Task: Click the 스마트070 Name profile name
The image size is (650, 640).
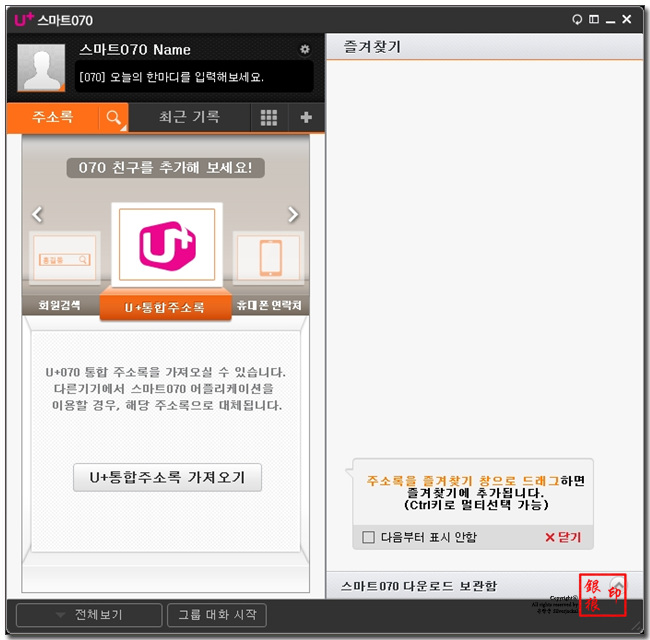Action: tap(135, 50)
